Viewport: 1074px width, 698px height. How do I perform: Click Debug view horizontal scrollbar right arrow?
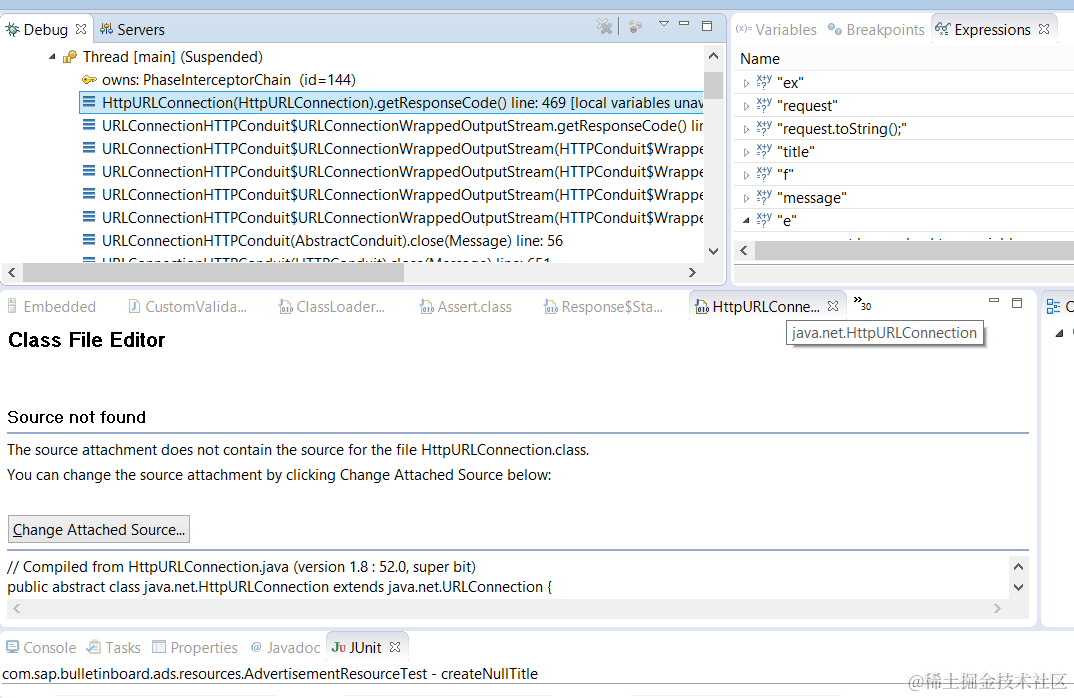pyautogui.click(x=692, y=273)
